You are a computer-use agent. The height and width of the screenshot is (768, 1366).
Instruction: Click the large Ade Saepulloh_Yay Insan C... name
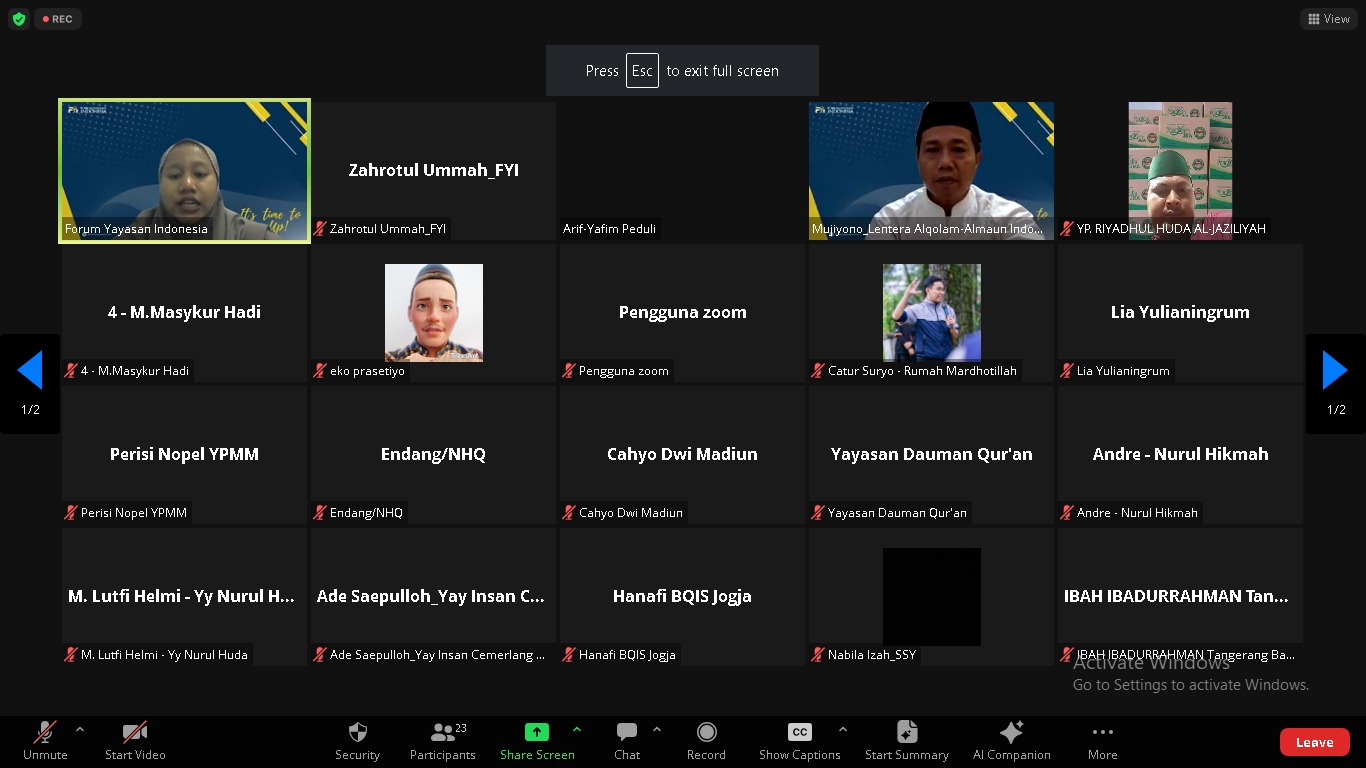point(430,596)
